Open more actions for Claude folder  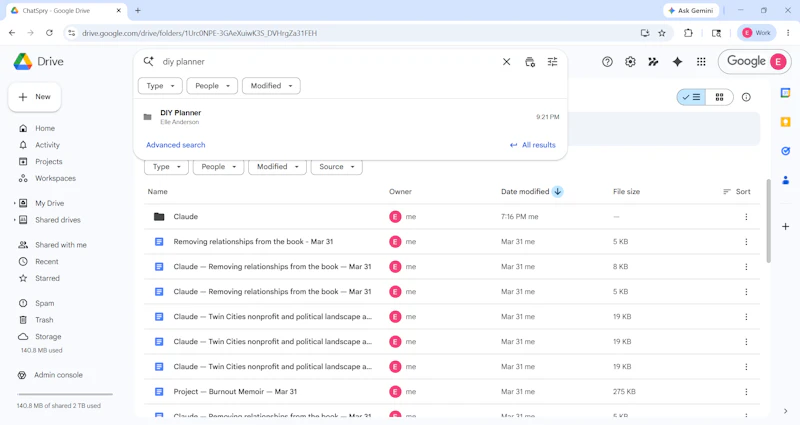click(x=746, y=217)
